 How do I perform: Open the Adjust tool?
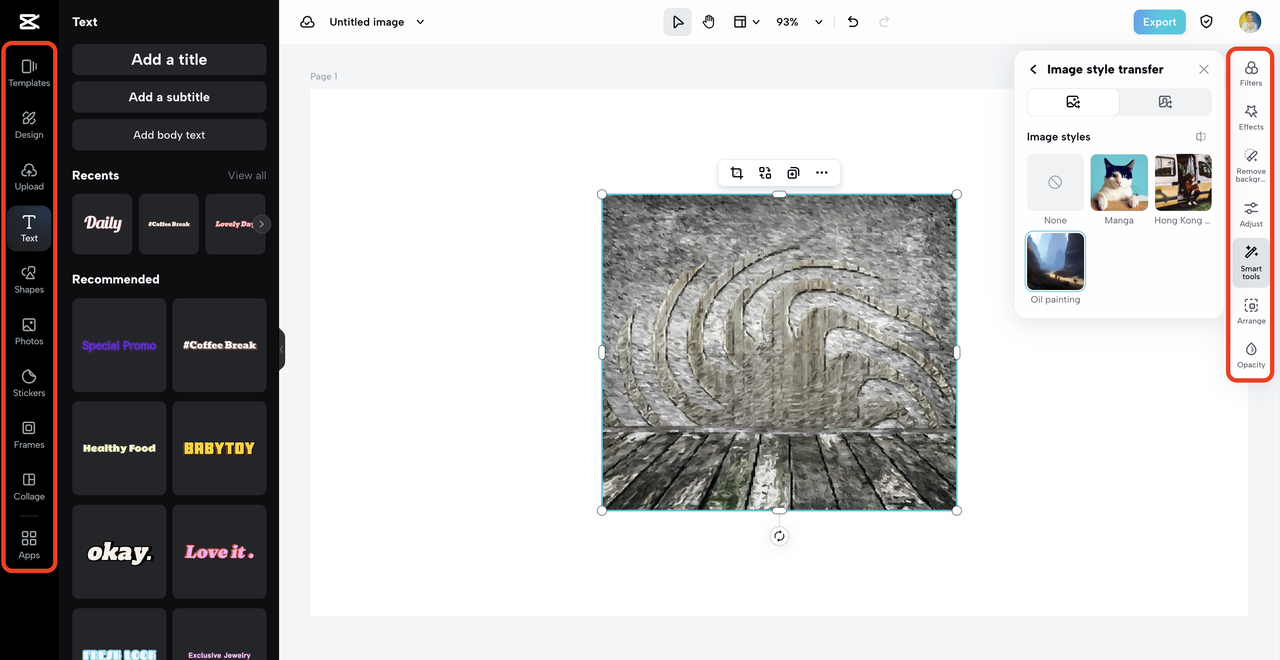click(x=1251, y=214)
